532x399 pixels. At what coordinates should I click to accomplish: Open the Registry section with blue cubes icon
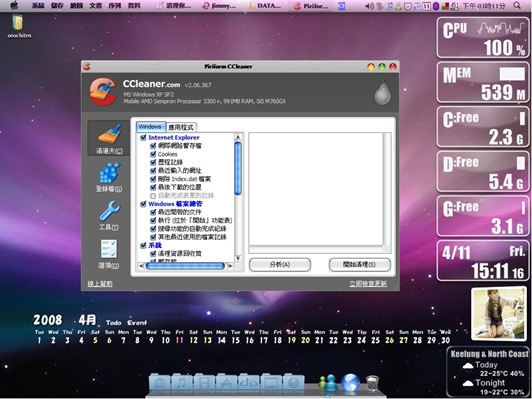[x=109, y=177]
